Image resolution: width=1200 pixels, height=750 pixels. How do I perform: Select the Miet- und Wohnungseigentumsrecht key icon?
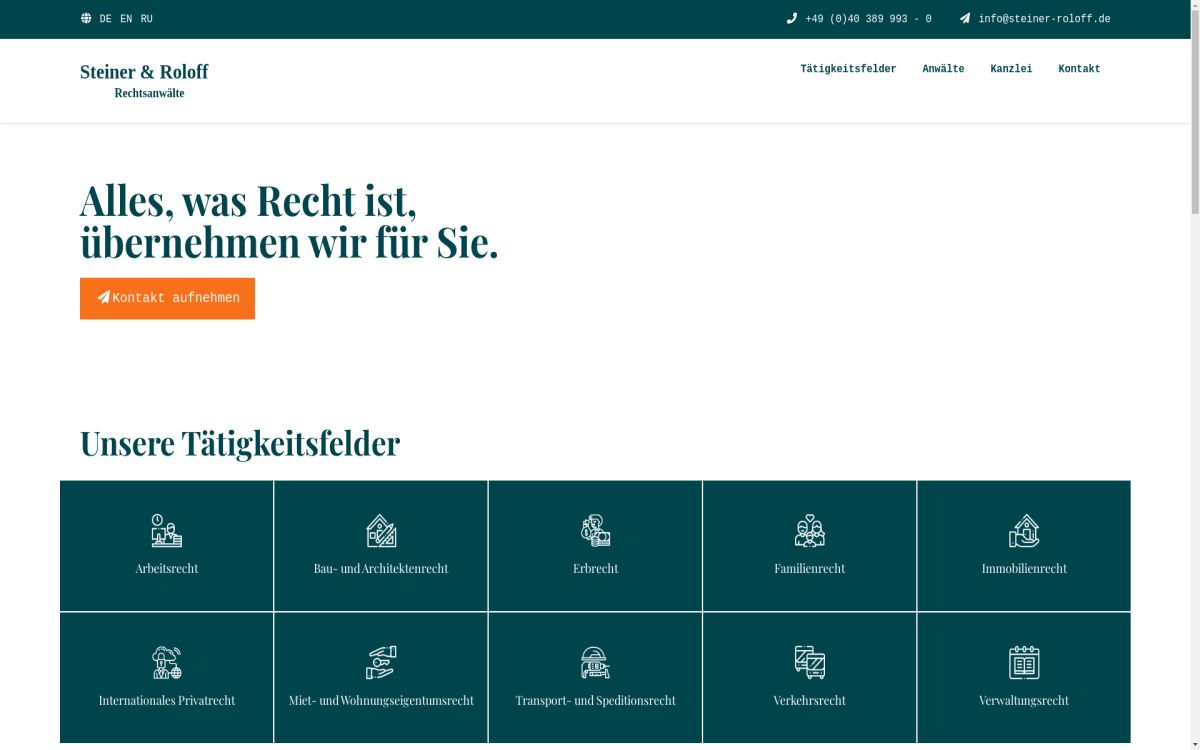380,663
